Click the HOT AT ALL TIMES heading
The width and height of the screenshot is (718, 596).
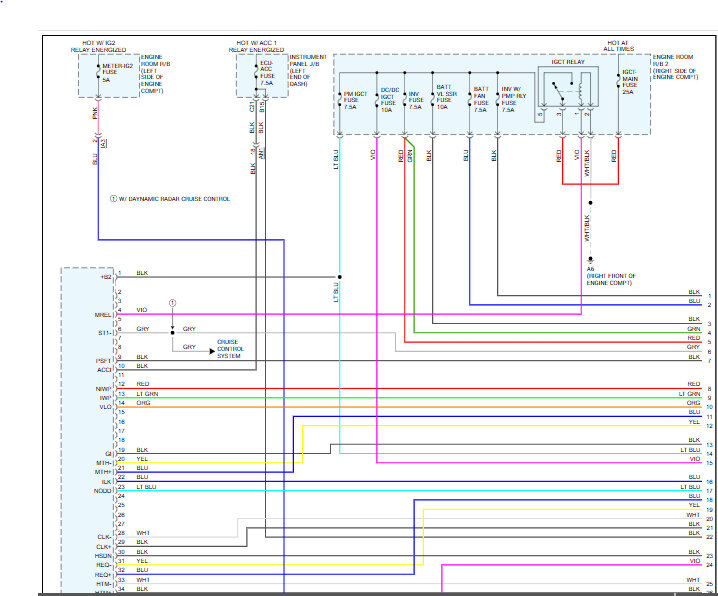pyautogui.click(x=618, y=46)
